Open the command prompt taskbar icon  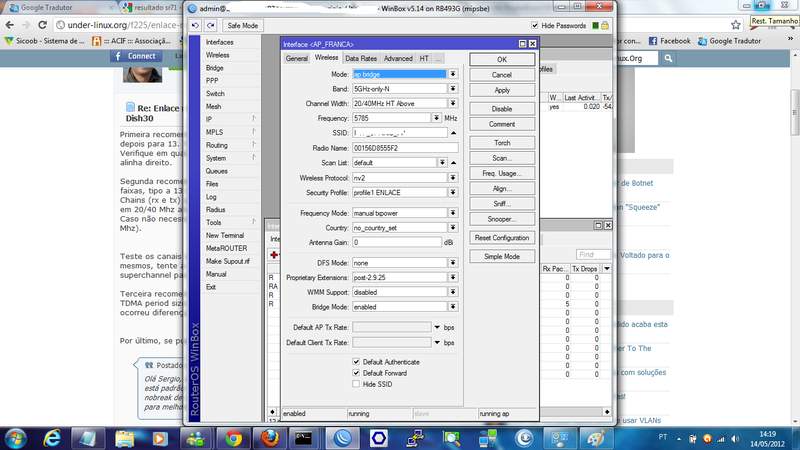coord(304,437)
